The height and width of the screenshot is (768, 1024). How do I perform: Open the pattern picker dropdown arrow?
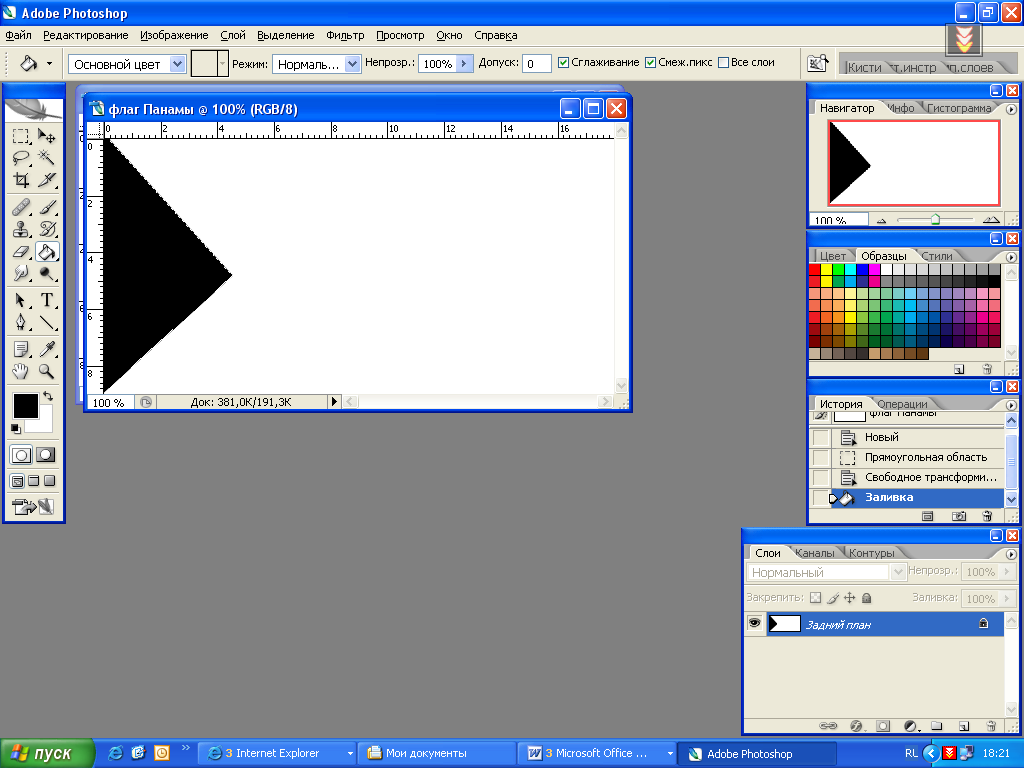pos(223,63)
